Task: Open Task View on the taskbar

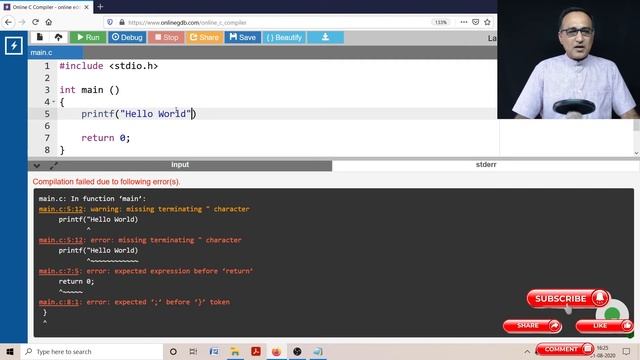Action: (193, 351)
